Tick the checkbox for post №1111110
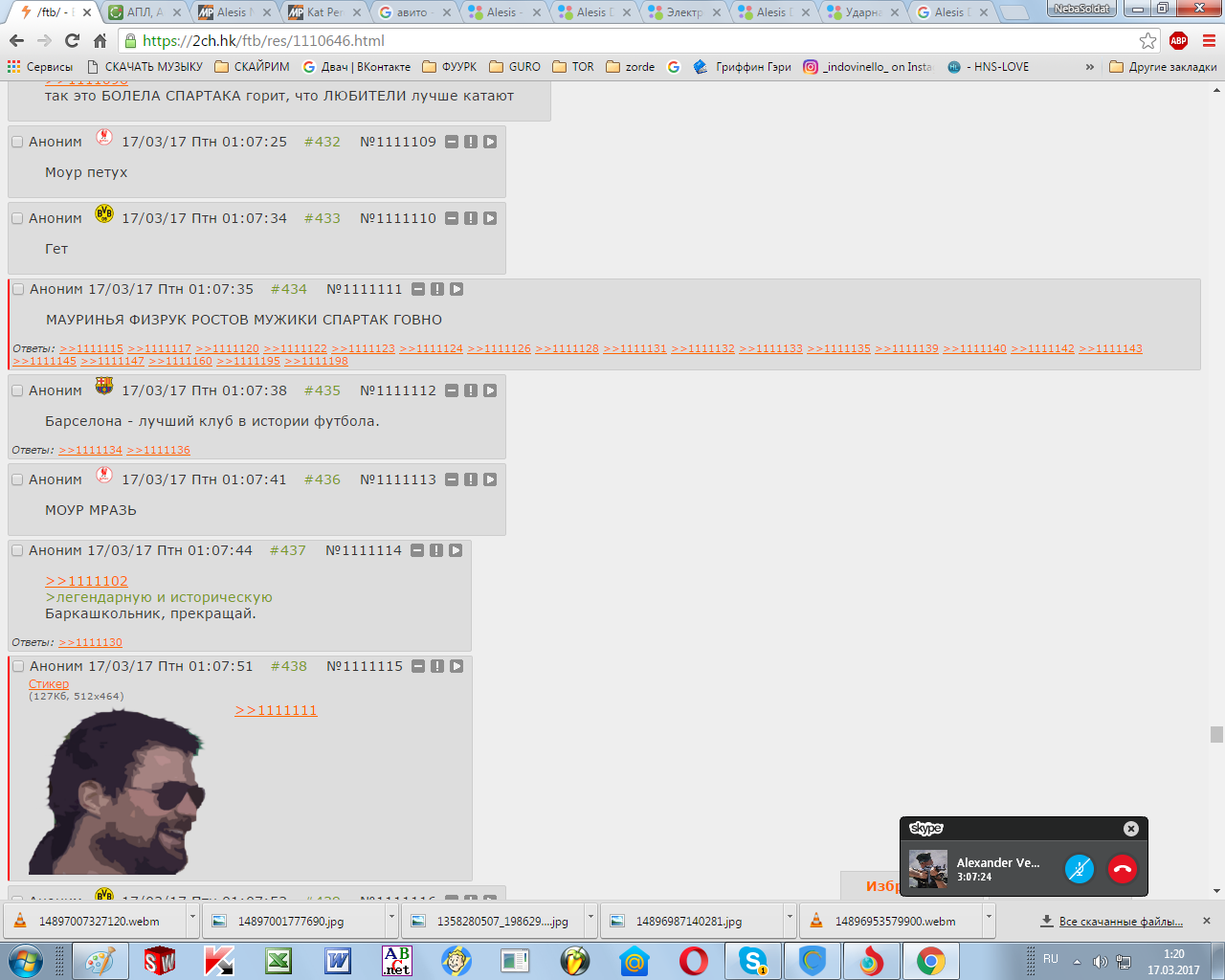The image size is (1225, 980). tap(17, 218)
